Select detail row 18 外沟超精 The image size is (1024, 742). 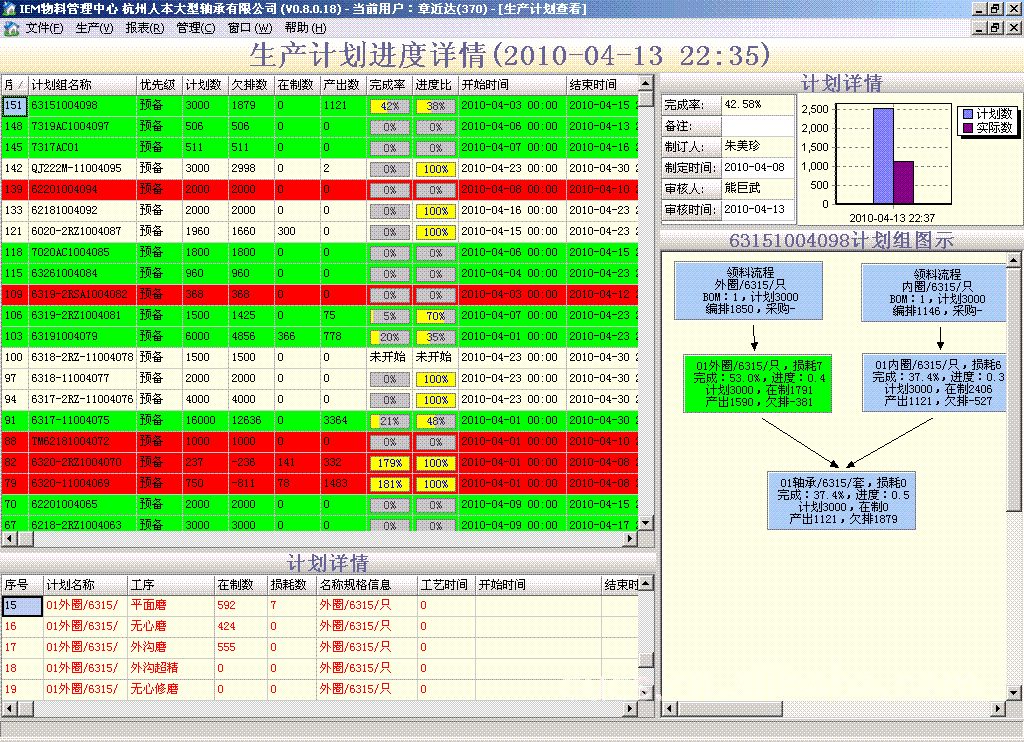[319, 668]
